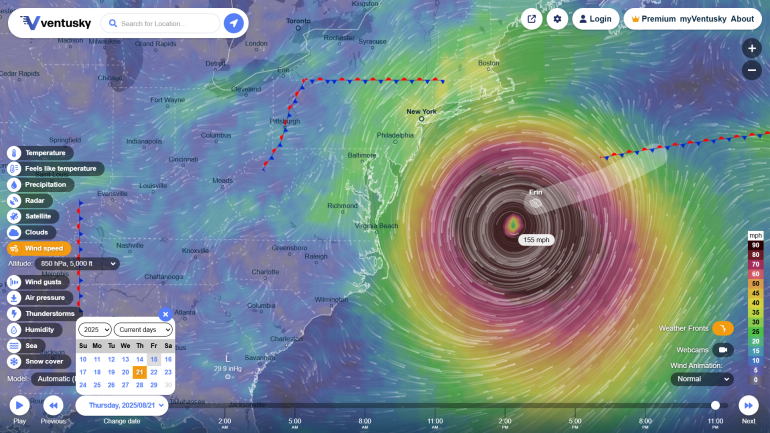Screen dimensions: 770x433
Task: Toggle the Webcams switch
Action: pyautogui.click(x=722, y=349)
